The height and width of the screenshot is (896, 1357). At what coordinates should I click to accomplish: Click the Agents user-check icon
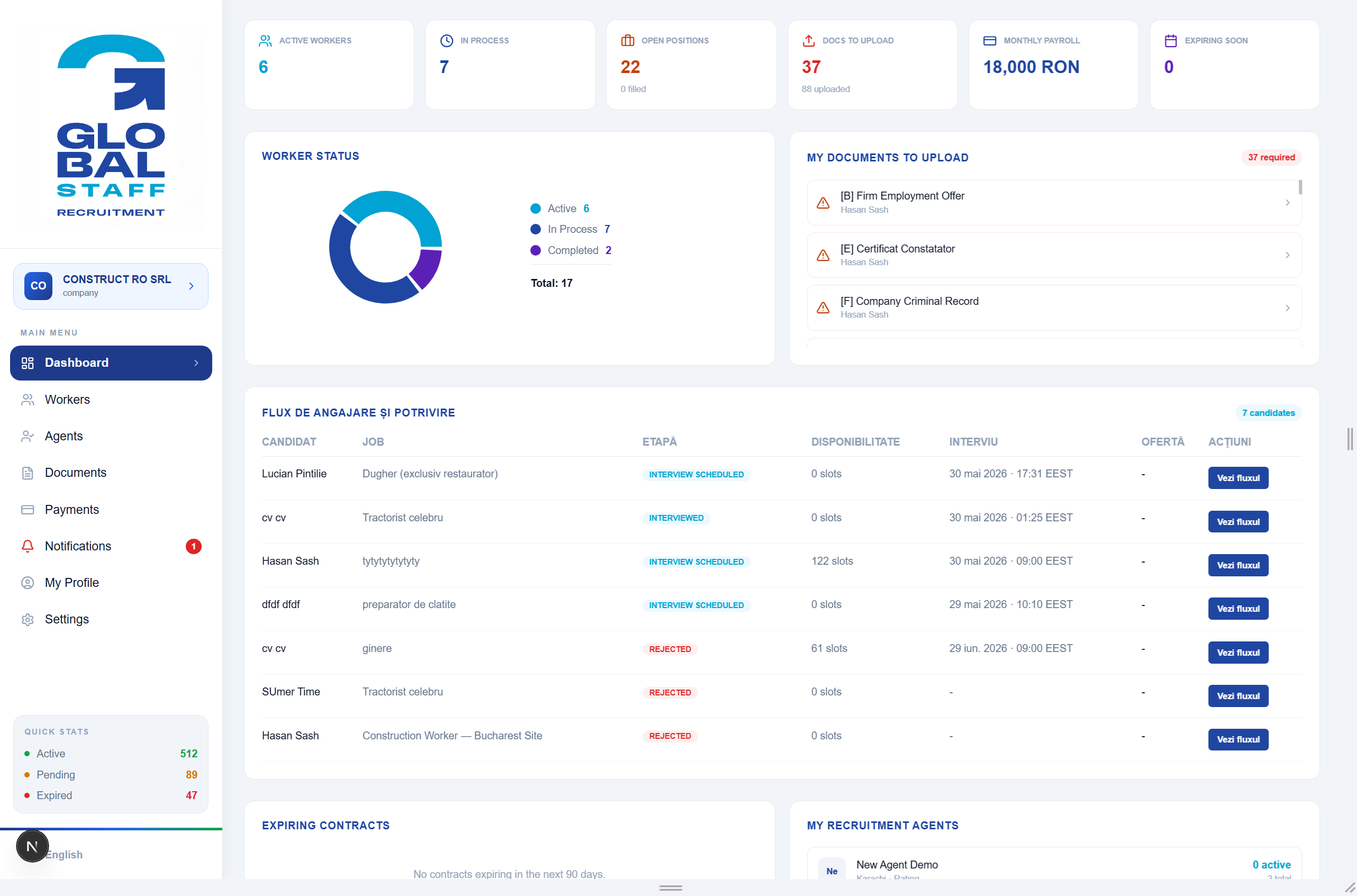28,436
